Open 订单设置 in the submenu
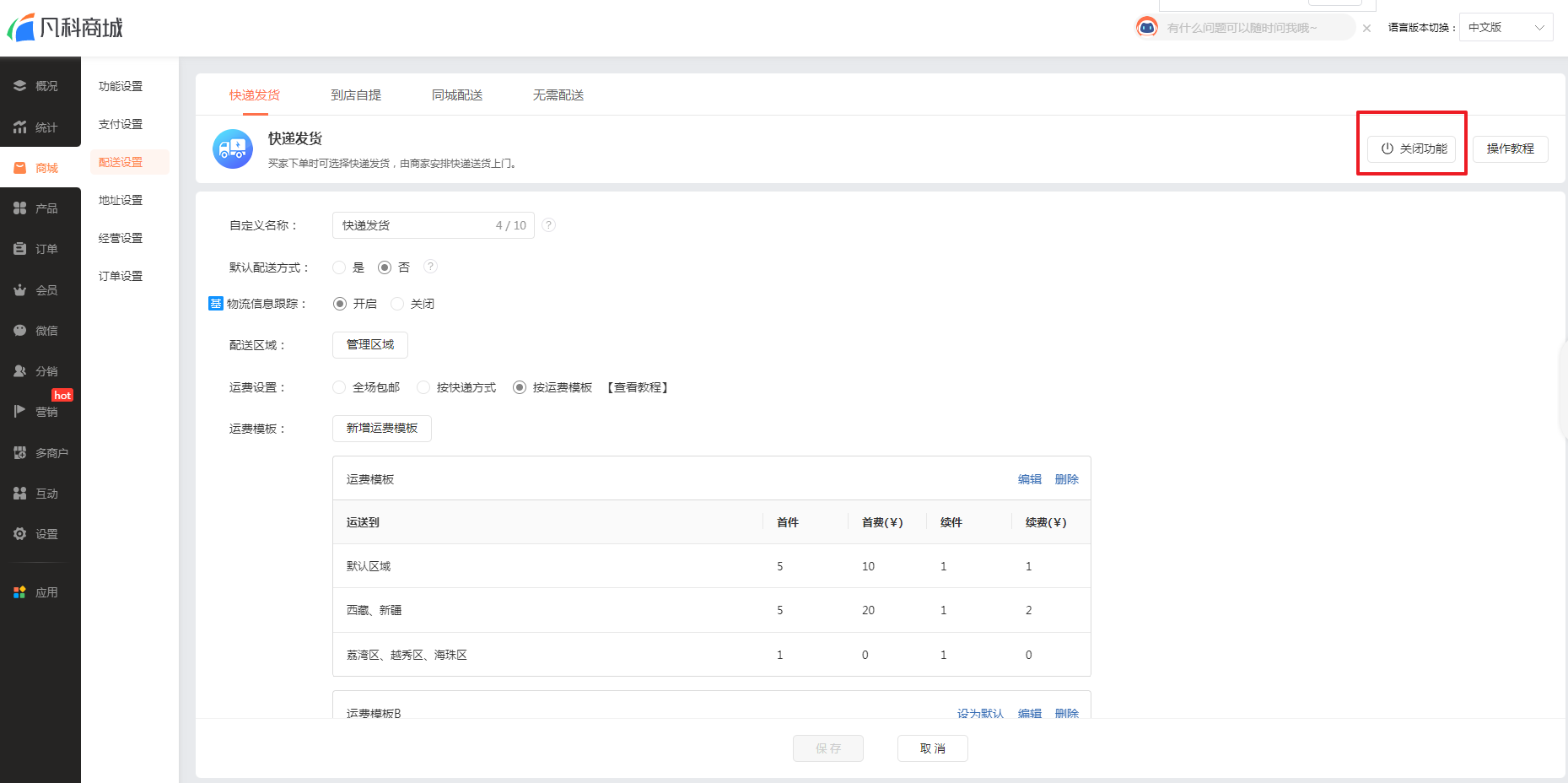Screen dimensions: 1568x783 click(121, 276)
